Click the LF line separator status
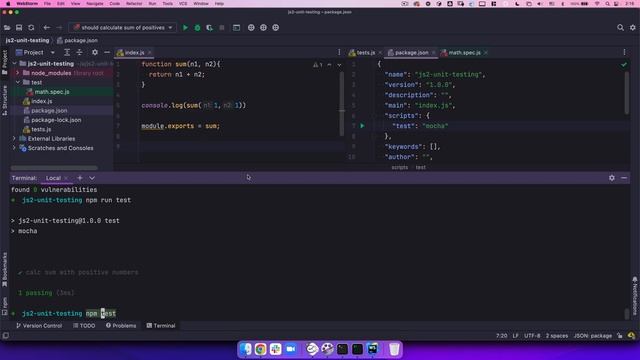The height and width of the screenshot is (360, 640). [x=516, y=336]
